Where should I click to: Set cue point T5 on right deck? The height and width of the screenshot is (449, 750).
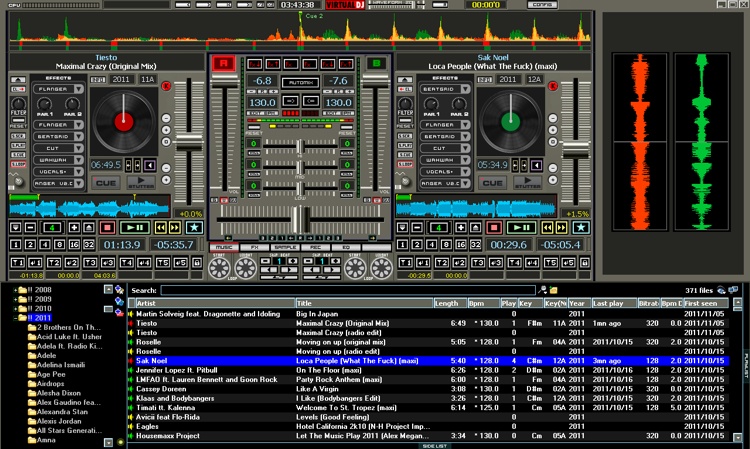tap(550, 263)
